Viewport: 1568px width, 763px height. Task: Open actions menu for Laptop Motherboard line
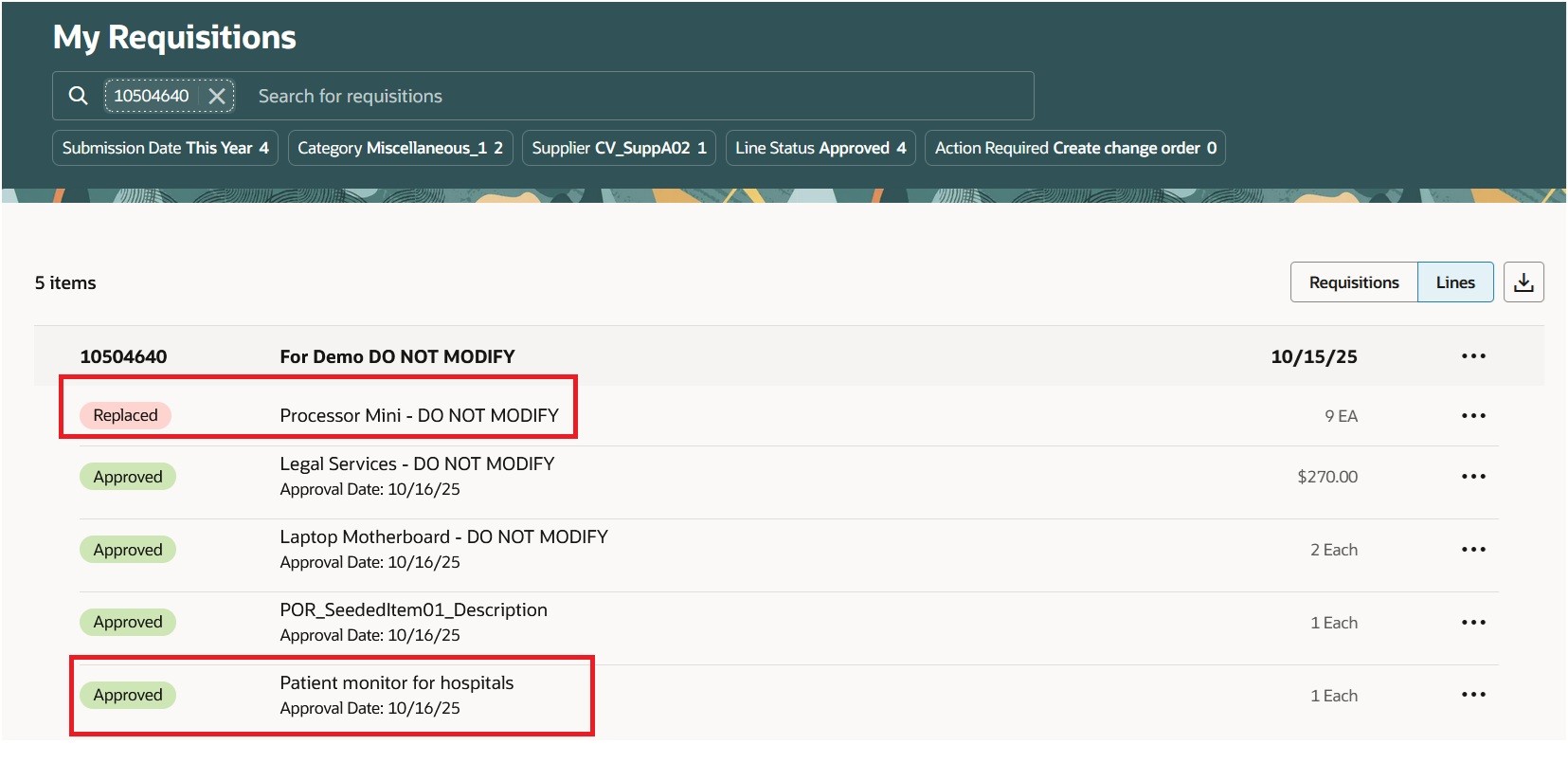pyautogui.click(x=1473, y=550)
